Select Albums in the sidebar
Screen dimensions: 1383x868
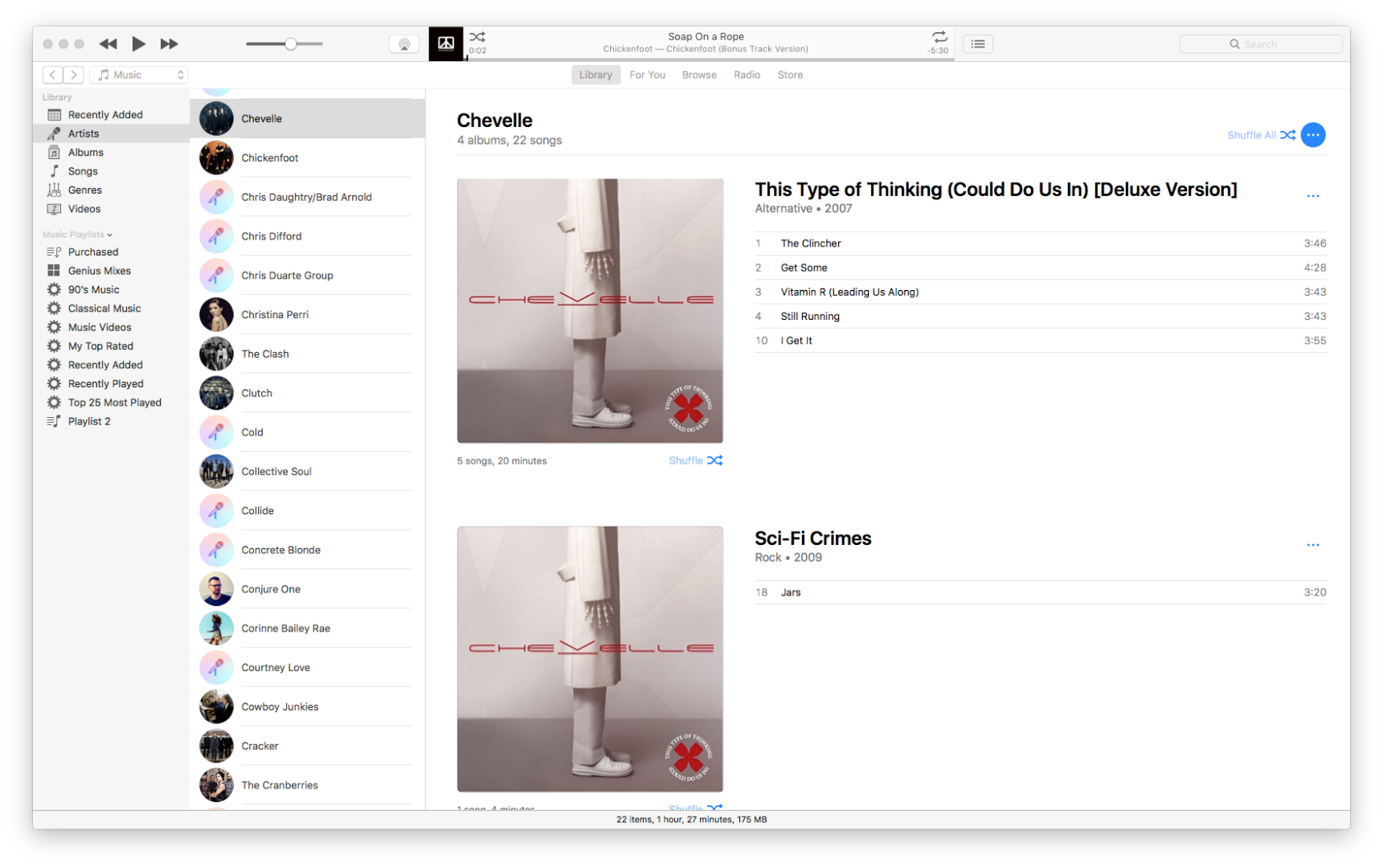111,153
